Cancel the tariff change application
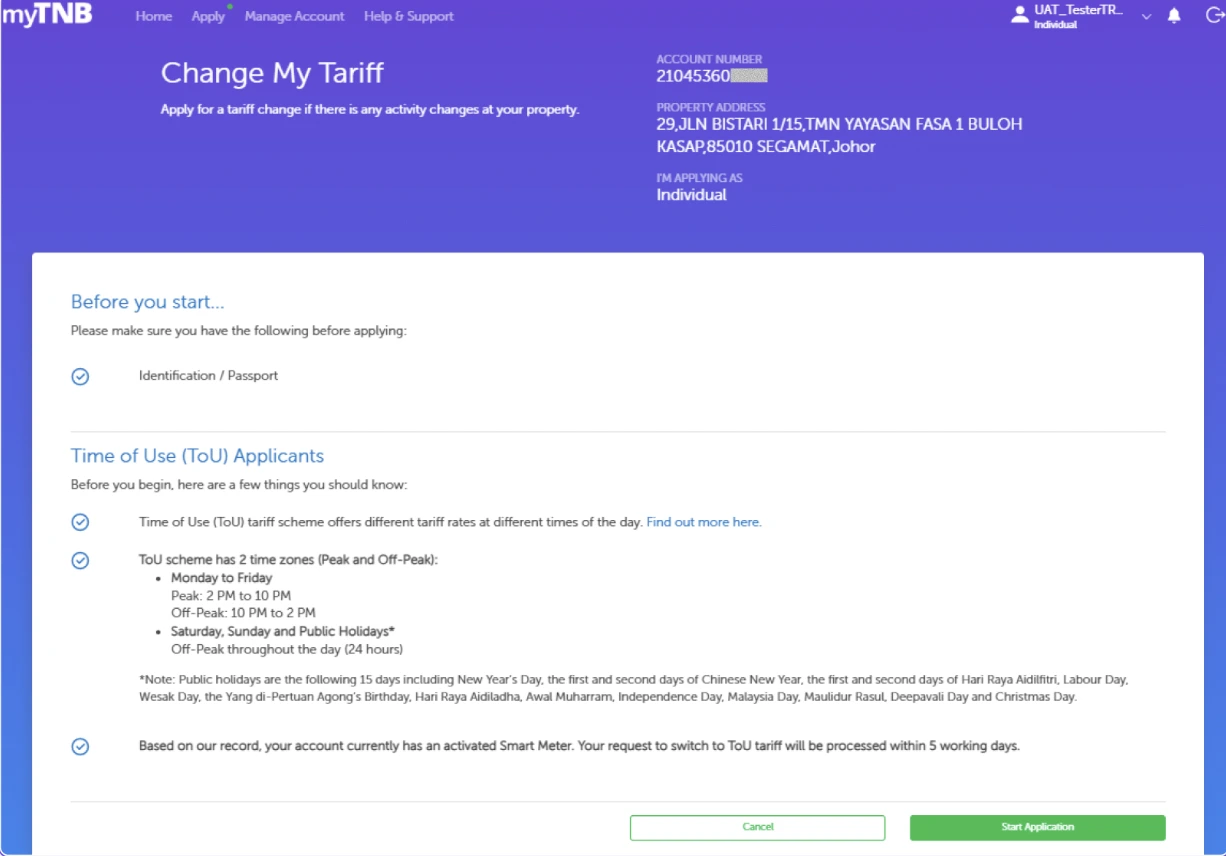1226x856 pixels. (757, 828)
